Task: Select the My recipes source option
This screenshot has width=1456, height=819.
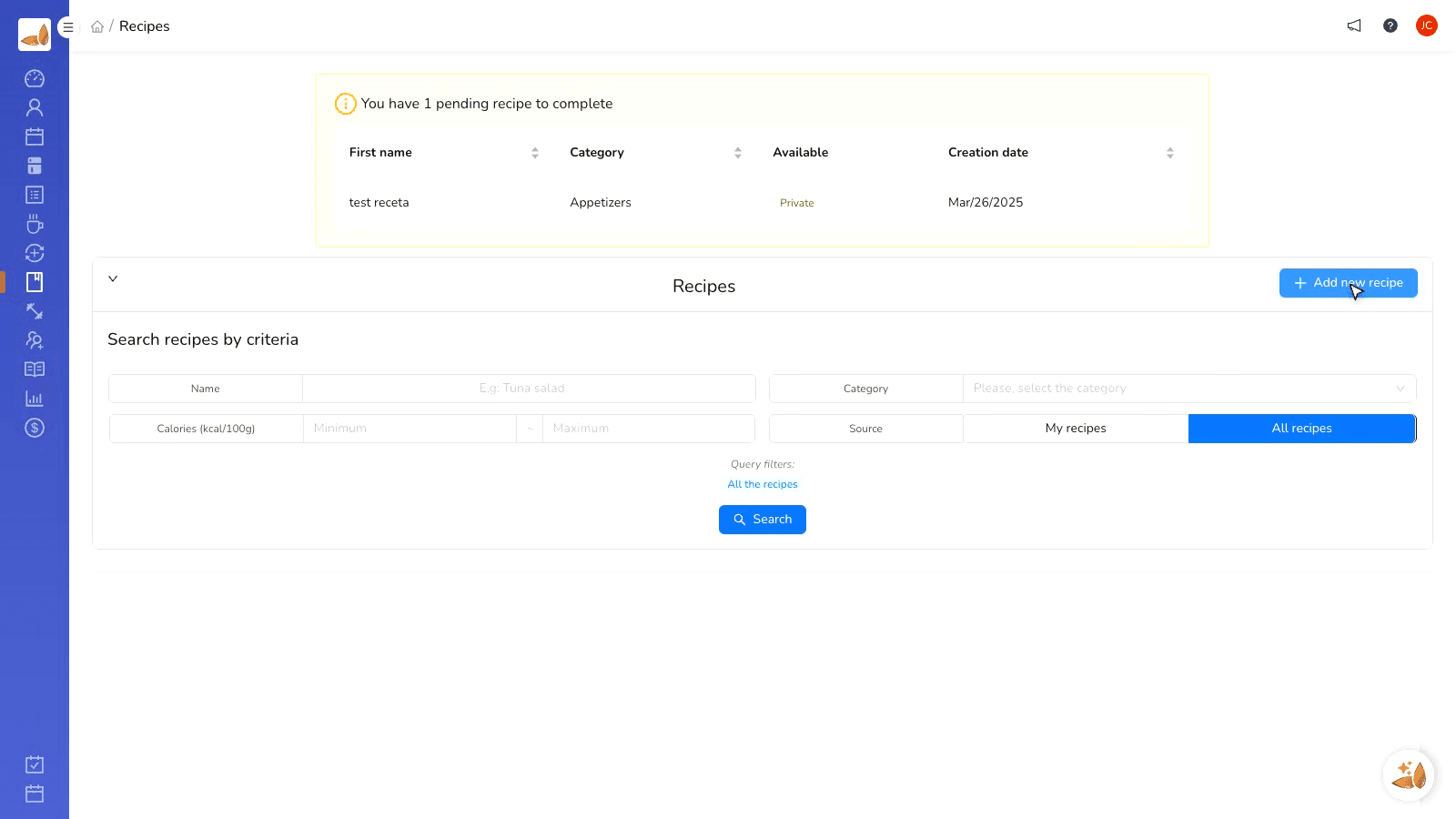Action: point(1076,429)
